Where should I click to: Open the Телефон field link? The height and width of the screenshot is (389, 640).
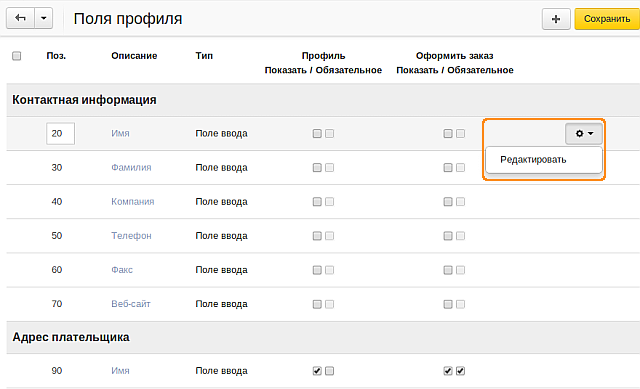(x=131, y=236)
